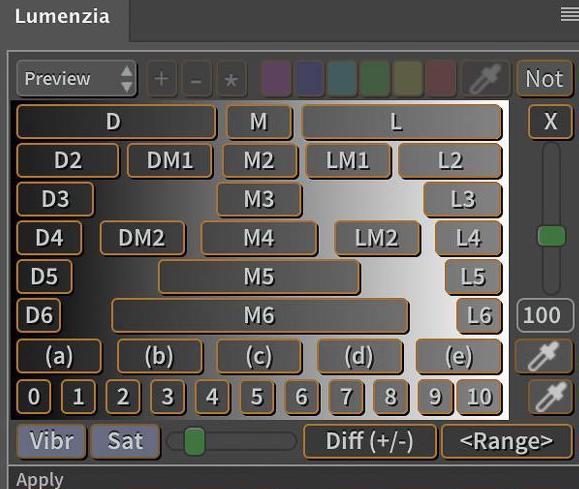This screenshot has height=489, width=579.
Task: Click the asterisk intersect button
Action: coord(231,79)
